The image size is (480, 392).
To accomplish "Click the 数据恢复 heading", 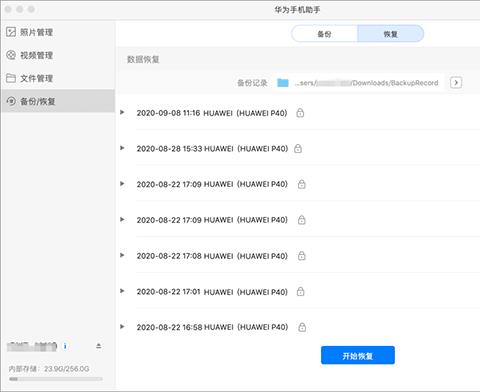I will (143, 60).
